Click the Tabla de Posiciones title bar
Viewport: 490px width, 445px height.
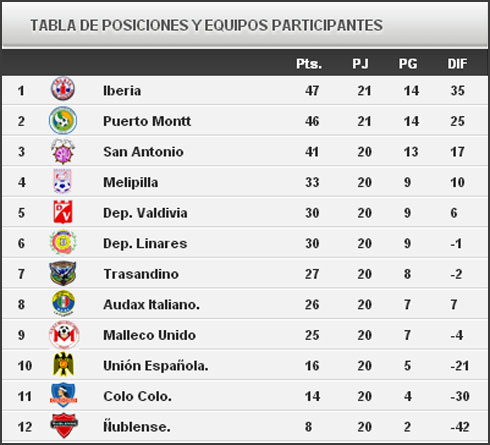(x=245, y=25)
